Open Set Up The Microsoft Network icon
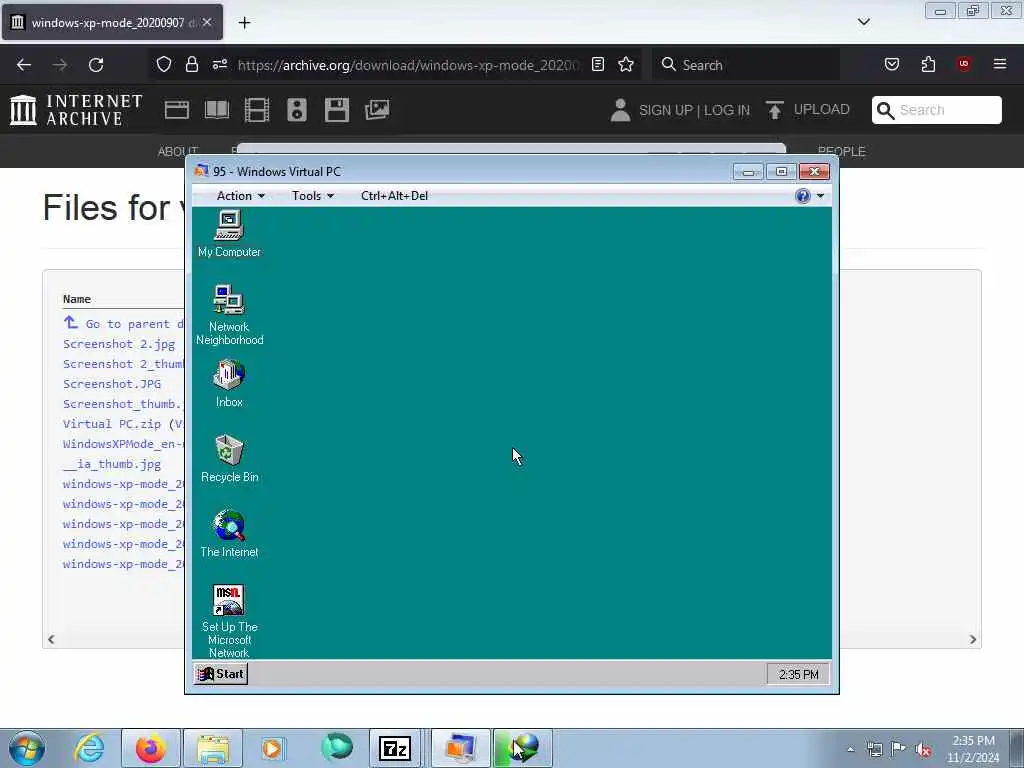 tap(229, 621)
